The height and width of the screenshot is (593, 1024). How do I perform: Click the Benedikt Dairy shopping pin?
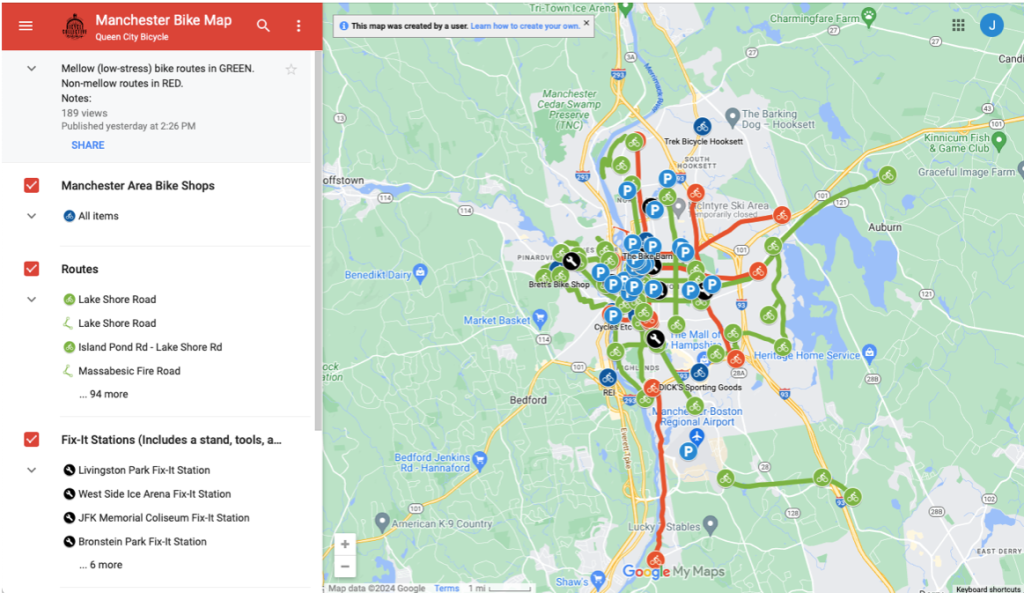click(x=421, y=273)
